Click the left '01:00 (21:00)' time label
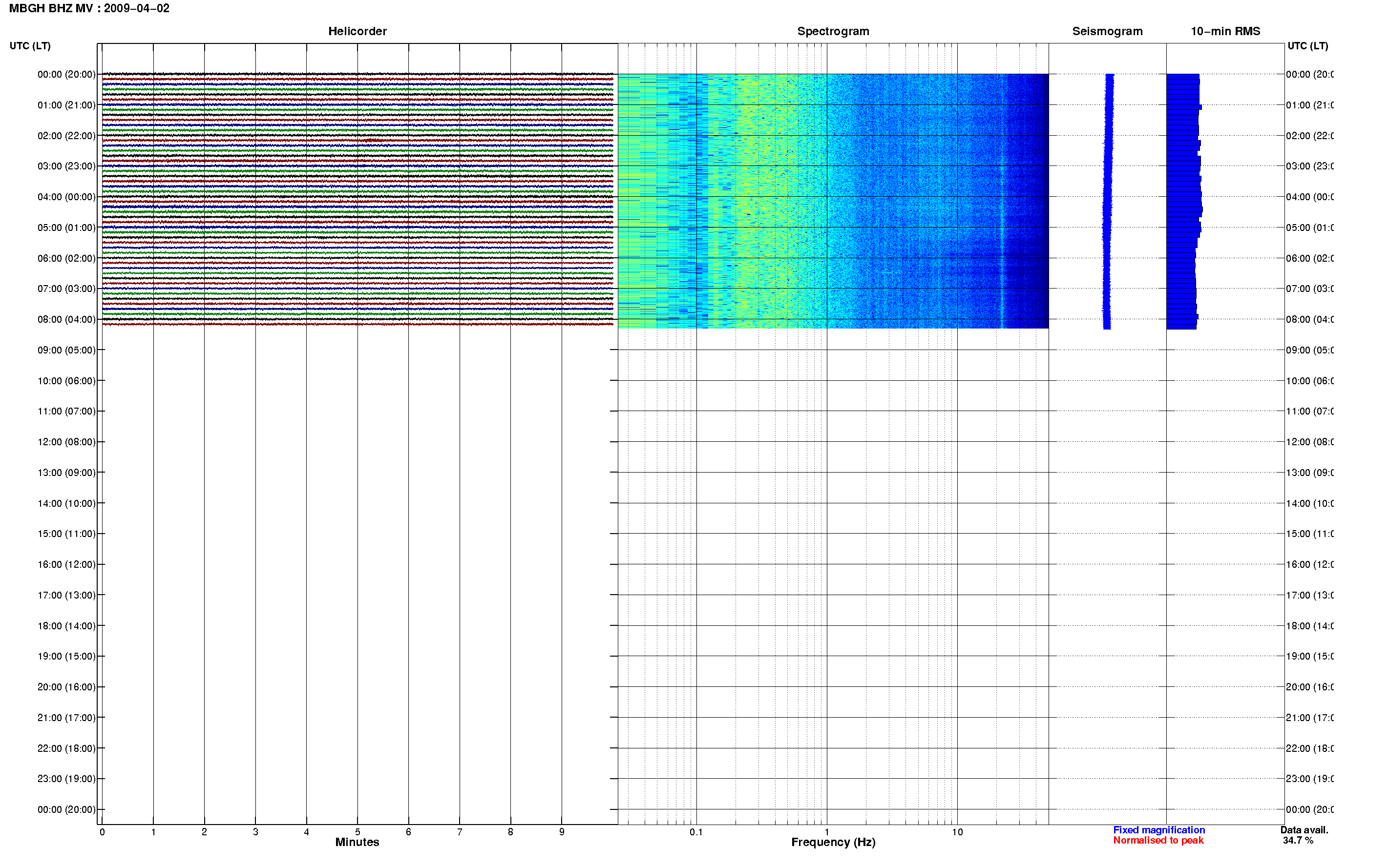 click(66, 105)
